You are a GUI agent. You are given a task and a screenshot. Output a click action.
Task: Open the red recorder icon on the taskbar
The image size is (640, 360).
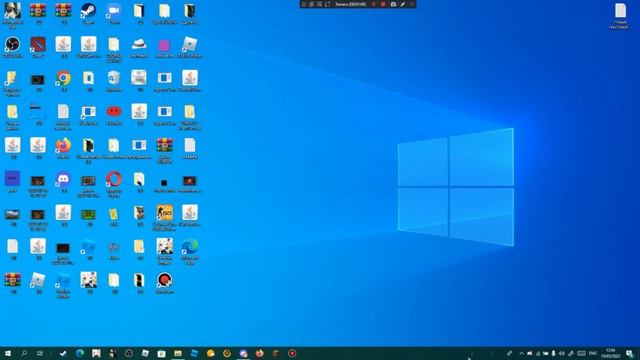pos(292,353)
